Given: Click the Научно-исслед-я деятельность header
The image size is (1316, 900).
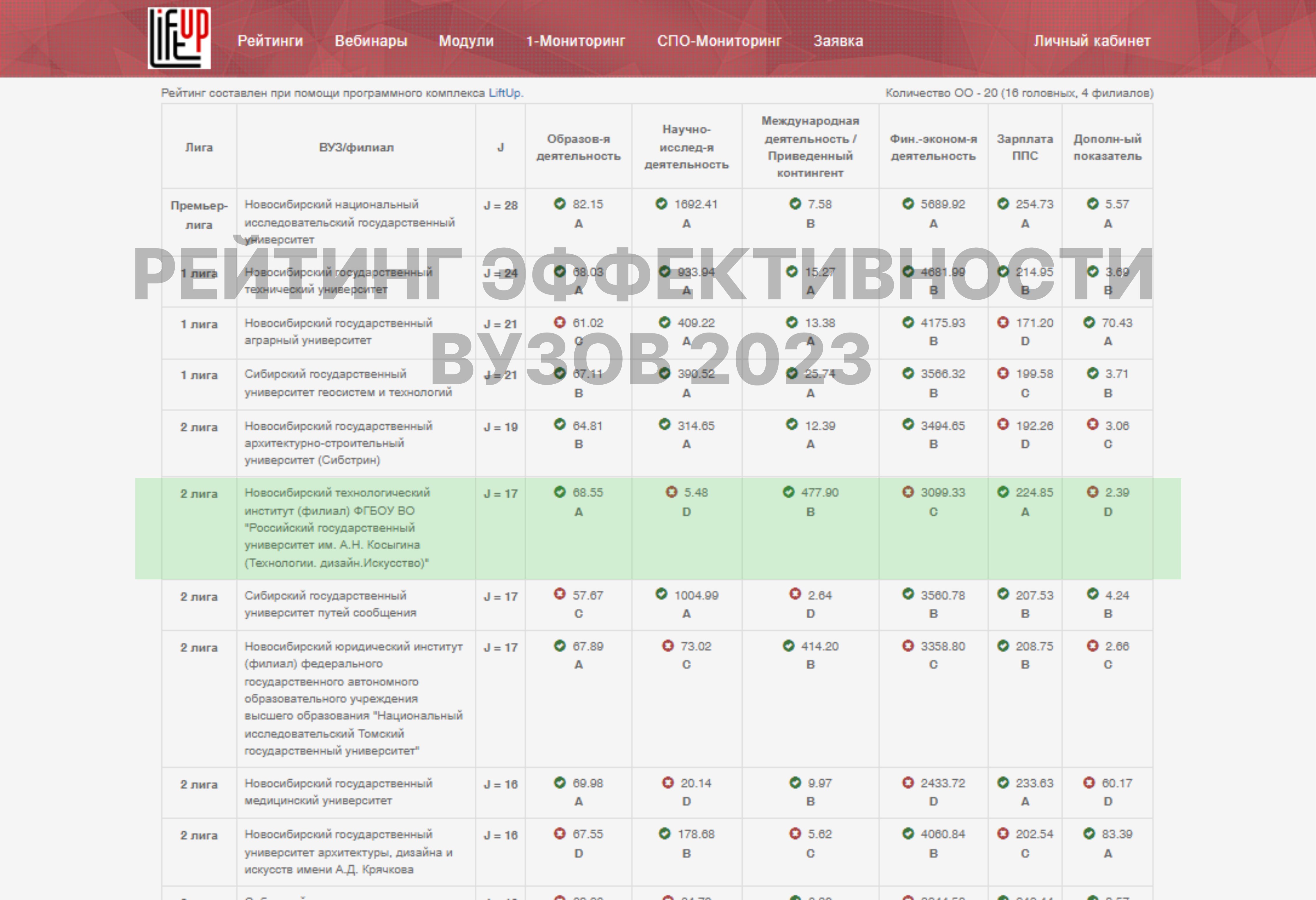Looking at the screenshot, I should point(686,147).
